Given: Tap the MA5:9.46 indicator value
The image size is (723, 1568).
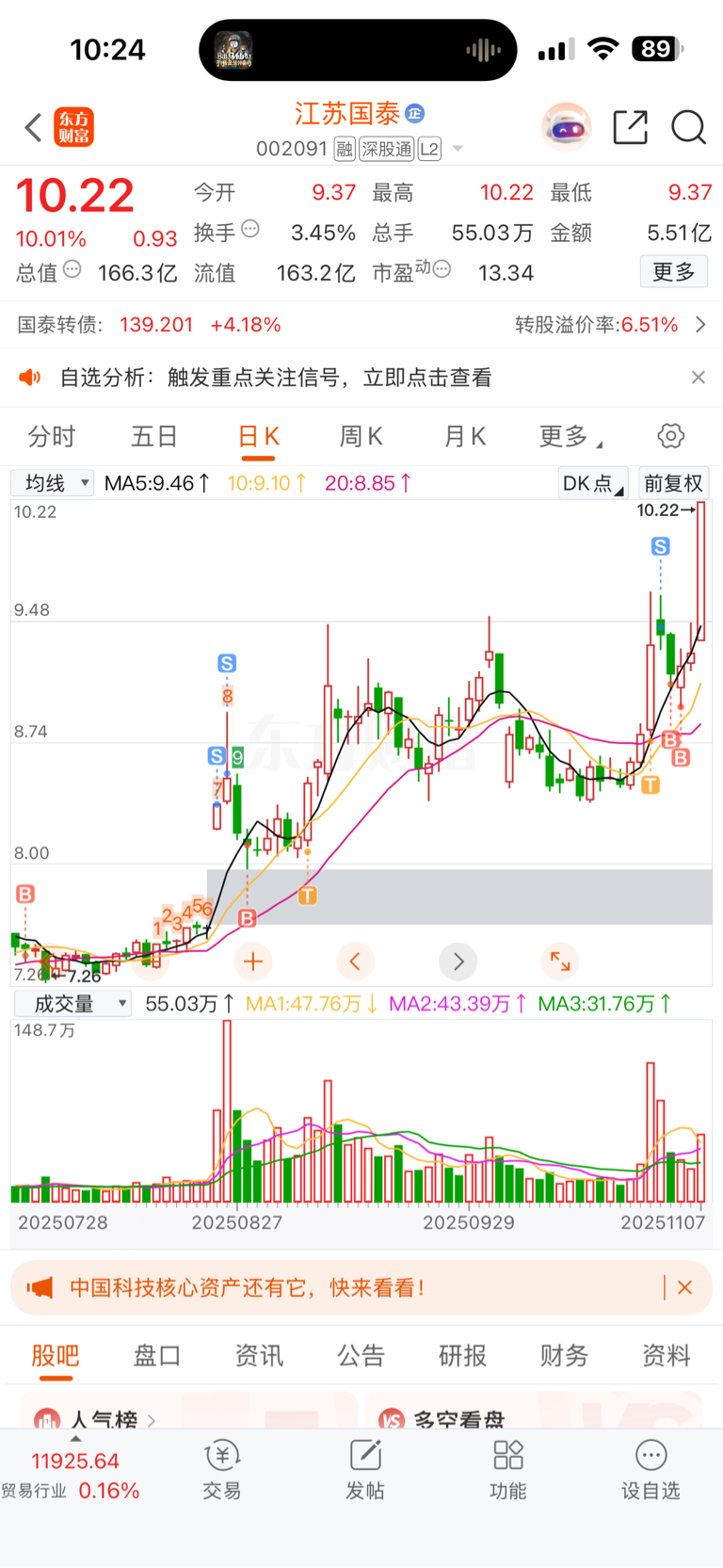Looking at the screenshot, I should coord(156,483).
